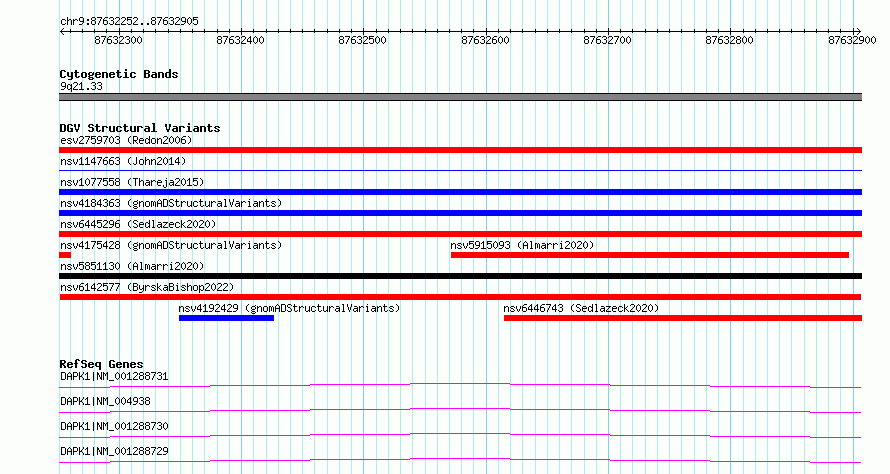Click the nsv4192429 (gnomADStructuralVariants) label

click(x=289, y=308)
